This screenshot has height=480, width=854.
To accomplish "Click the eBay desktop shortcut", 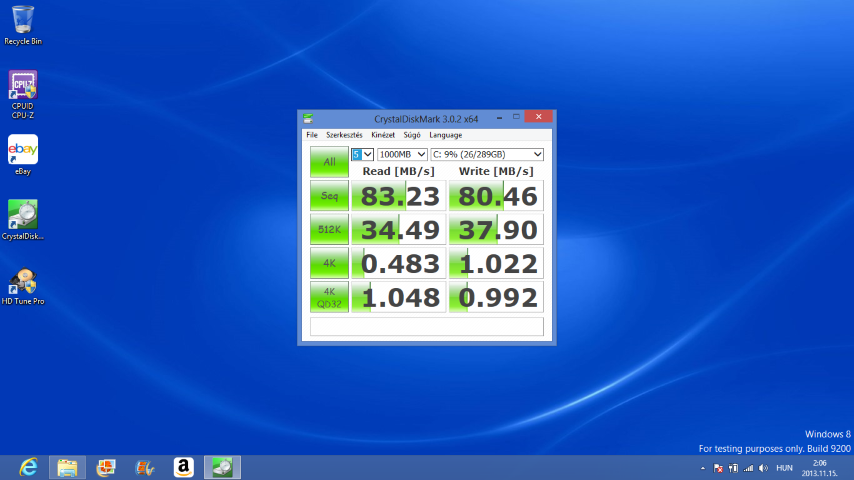I will (x=23, y=150).
